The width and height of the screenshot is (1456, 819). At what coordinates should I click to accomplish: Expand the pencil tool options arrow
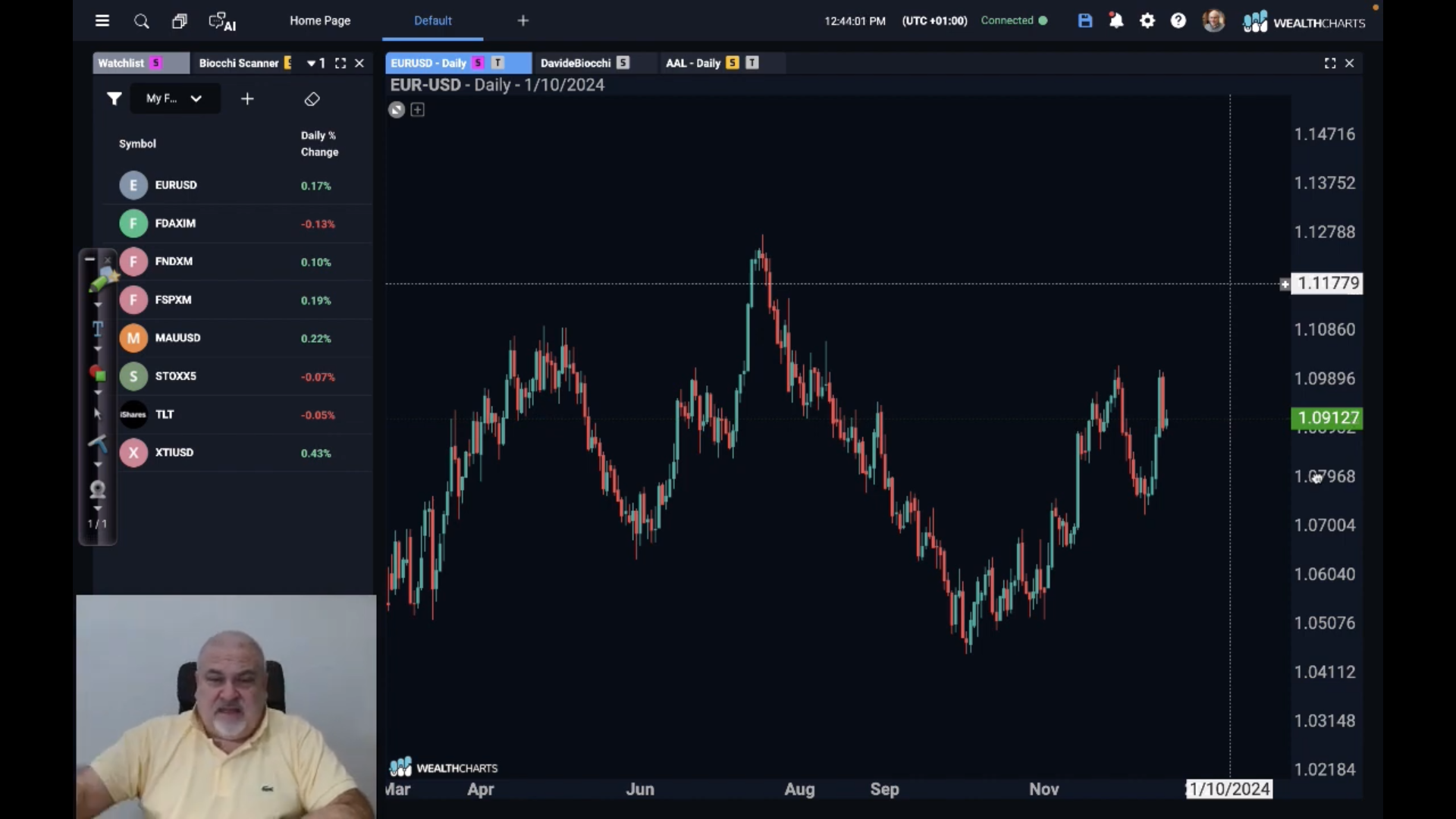(98, 305)
